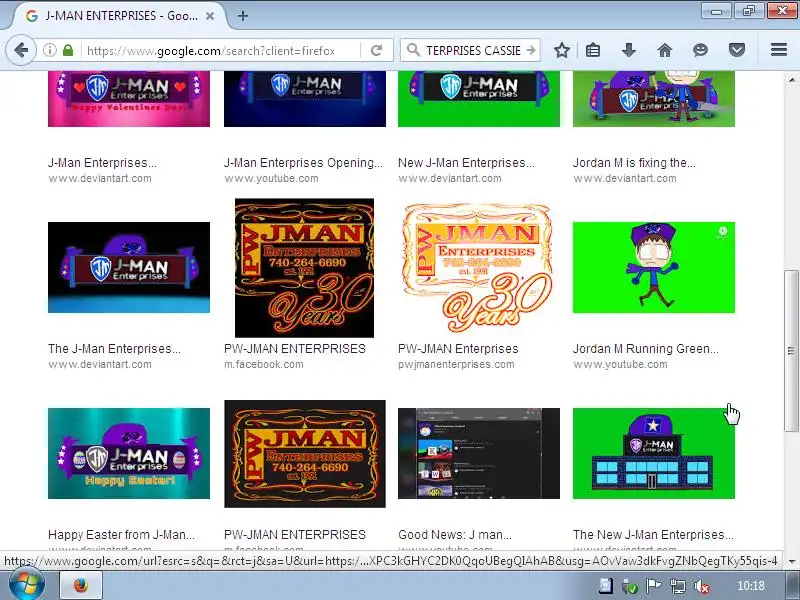Image resolution: width=800 pixels, height=600 pixels.
Task: Open the white PW-JMAN 30 Years thumbnail
Action: (x=479, y=268)
